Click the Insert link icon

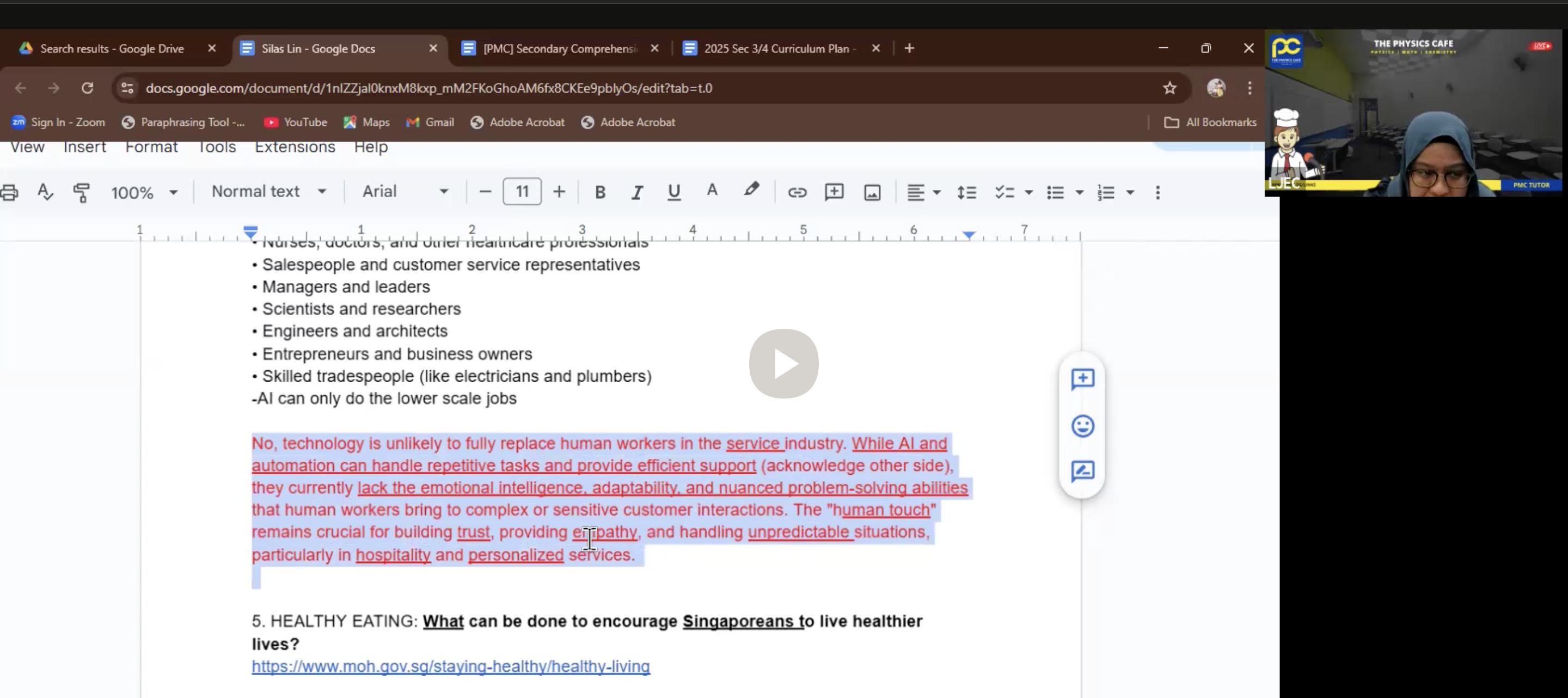798,192
